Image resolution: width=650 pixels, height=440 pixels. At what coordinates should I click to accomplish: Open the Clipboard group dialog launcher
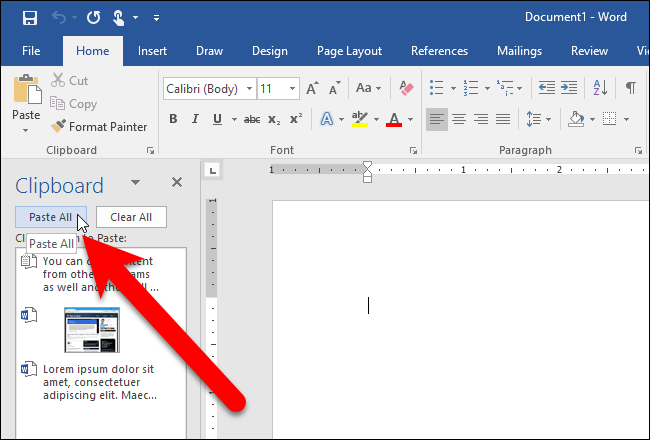(150, 151)
